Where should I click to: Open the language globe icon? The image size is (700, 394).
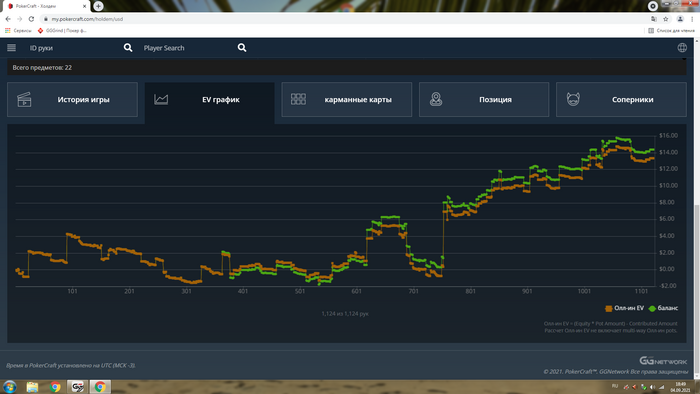(x=682, y=48)
